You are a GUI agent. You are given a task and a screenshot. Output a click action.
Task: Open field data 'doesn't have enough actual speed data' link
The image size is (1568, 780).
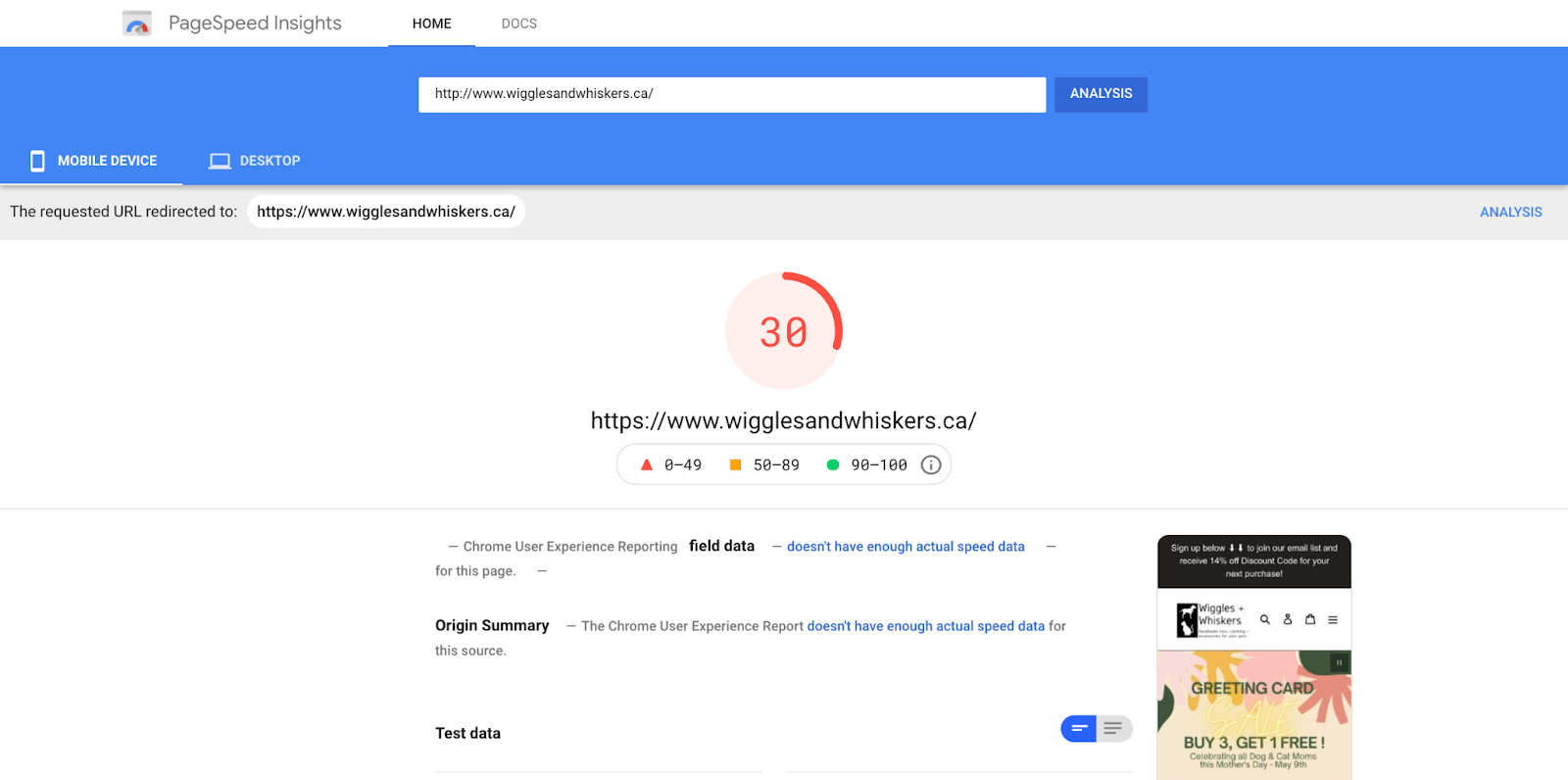coord(906,547)
